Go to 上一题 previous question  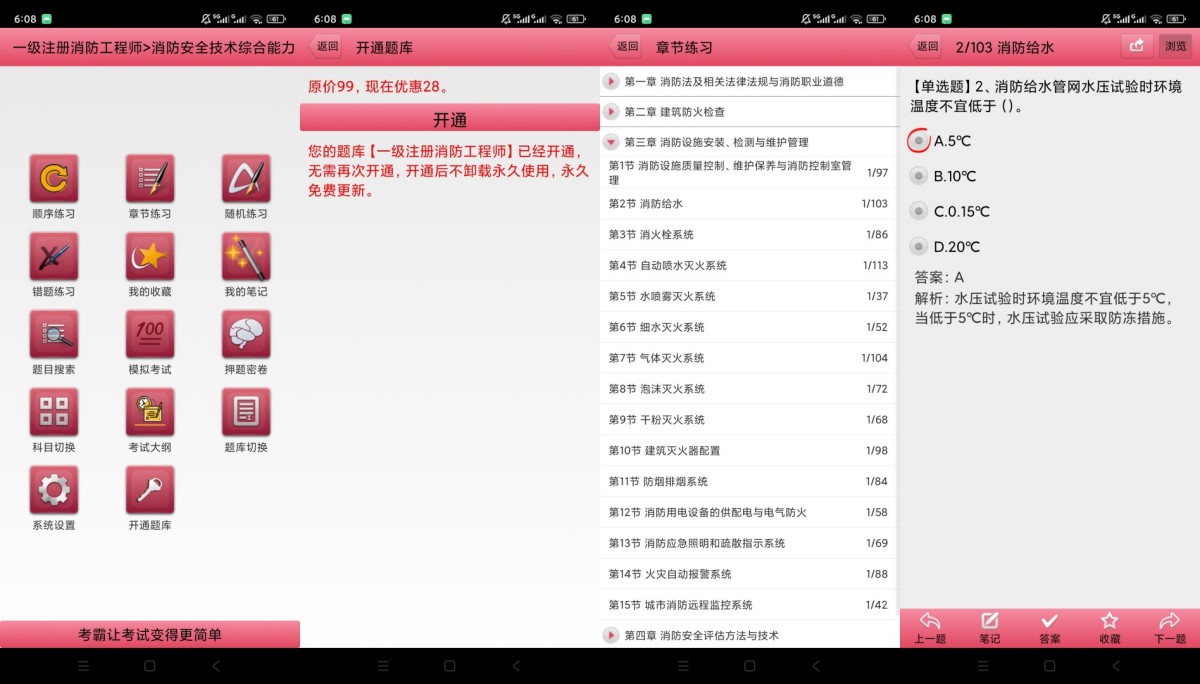(x=930, y=628)
